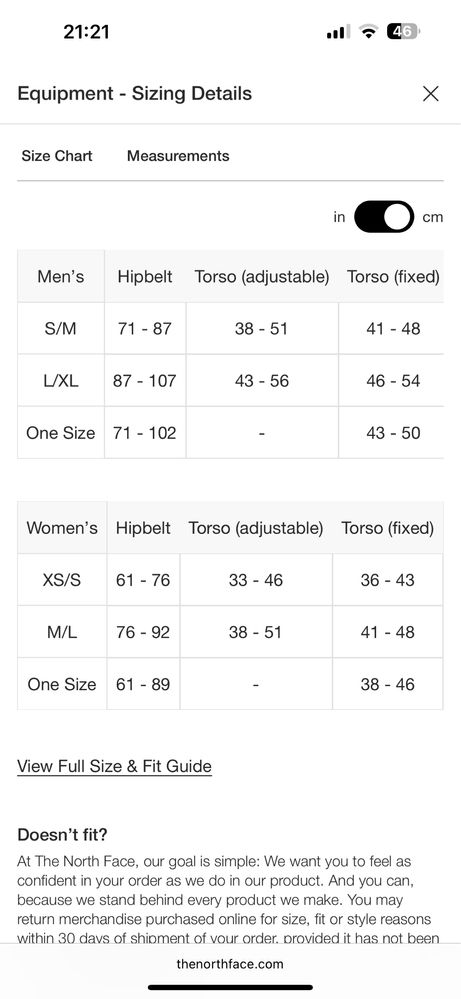Image resolution: width=461 pixels, height=999 pixels.
Task: Tap the Equipment - Sizing Details title
Action: click(134, 94)
